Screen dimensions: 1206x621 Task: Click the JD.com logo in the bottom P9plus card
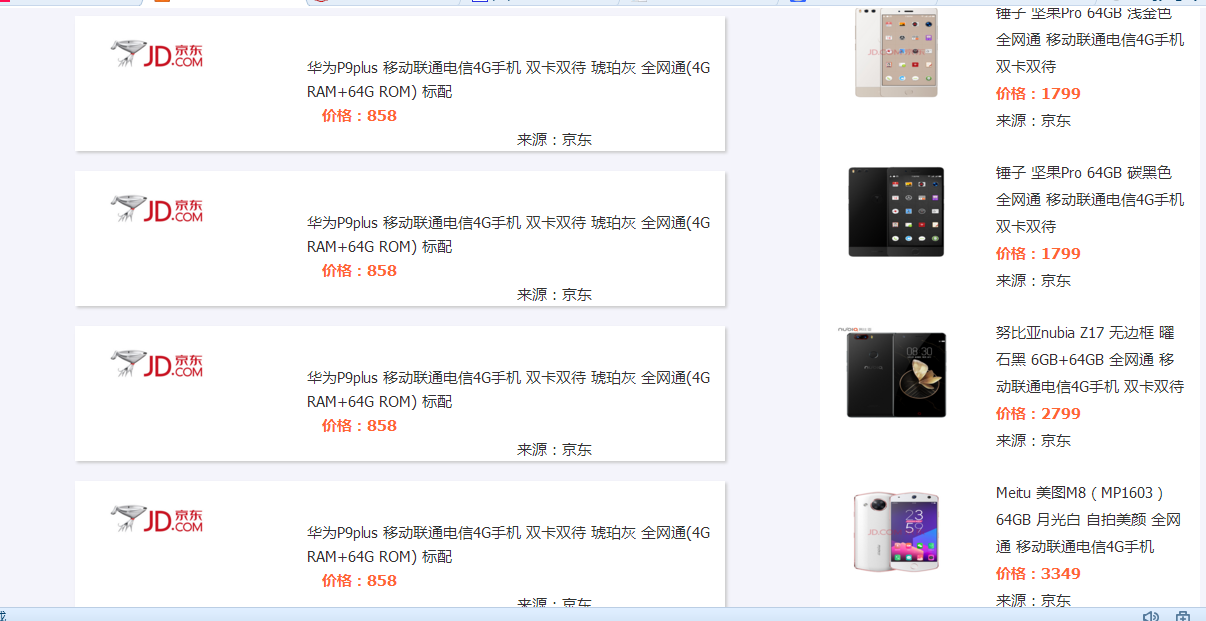157,519
